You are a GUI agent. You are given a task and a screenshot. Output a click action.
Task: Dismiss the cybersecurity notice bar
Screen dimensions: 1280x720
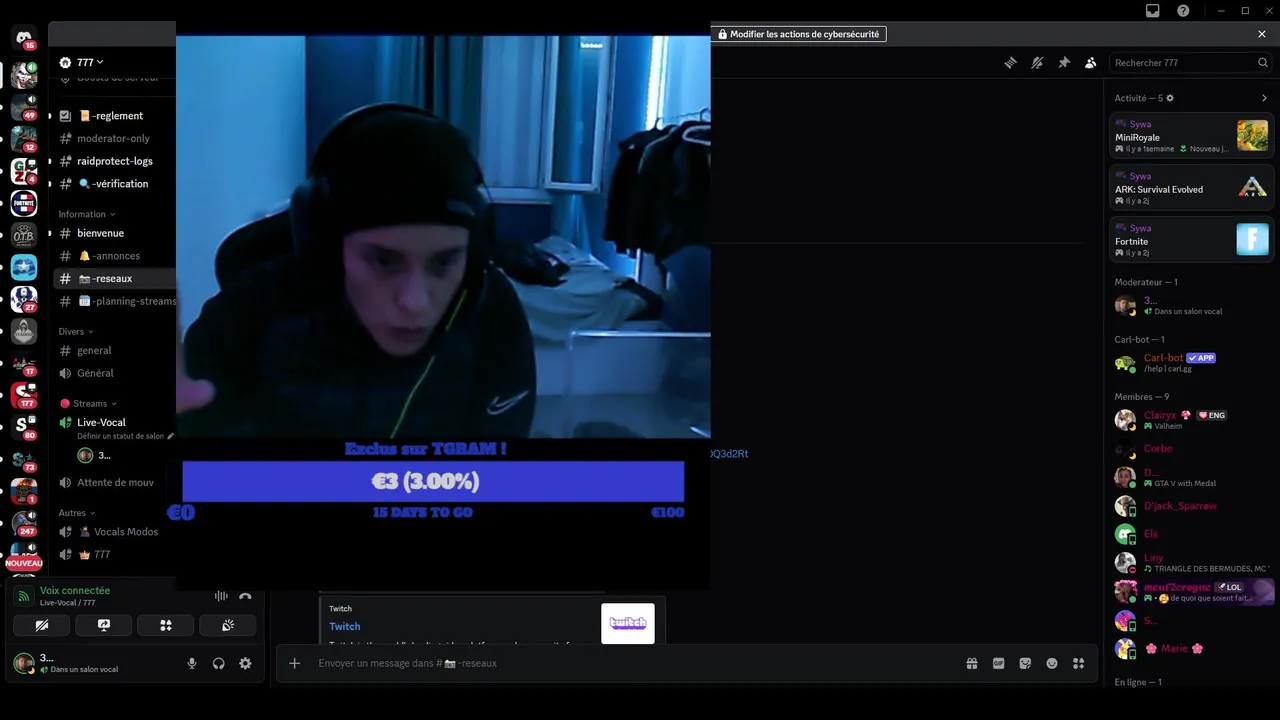pos(1262,34)
